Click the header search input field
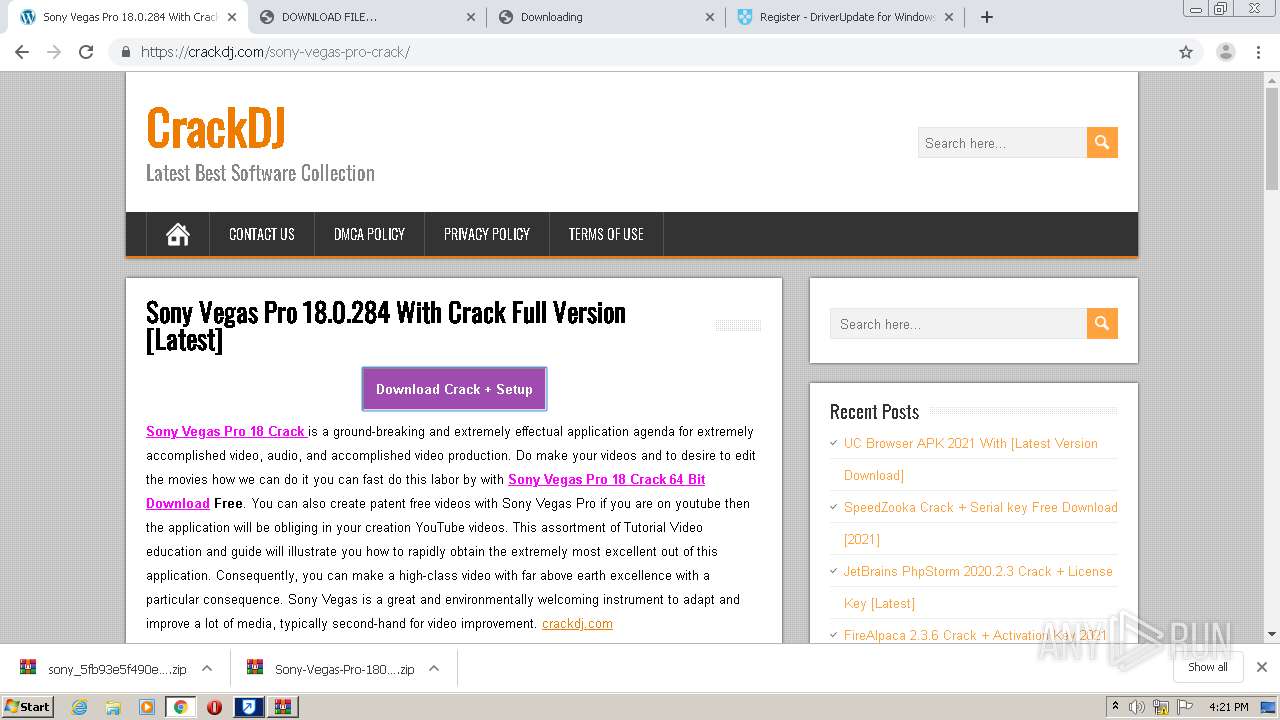This screenshot has height=720, width=1280. coord(1002,143)
